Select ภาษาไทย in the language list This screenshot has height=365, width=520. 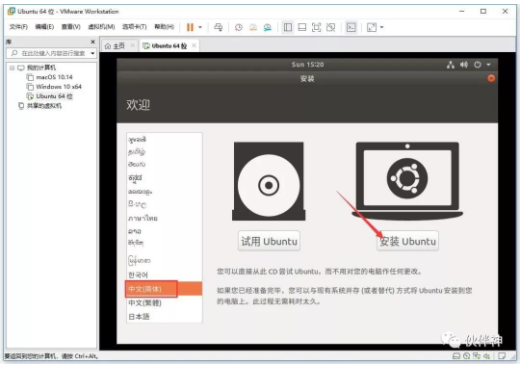(x=164, y=218)
